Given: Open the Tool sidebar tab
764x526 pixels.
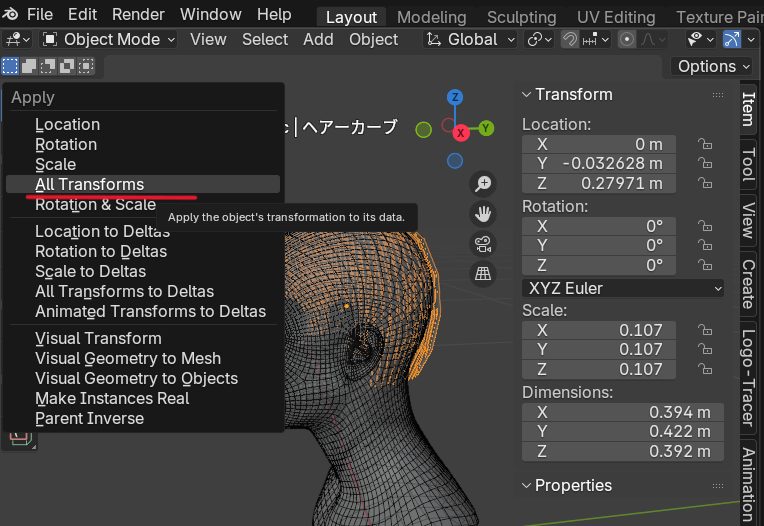Looking at the screenshot, I should [x=747, y=164].
